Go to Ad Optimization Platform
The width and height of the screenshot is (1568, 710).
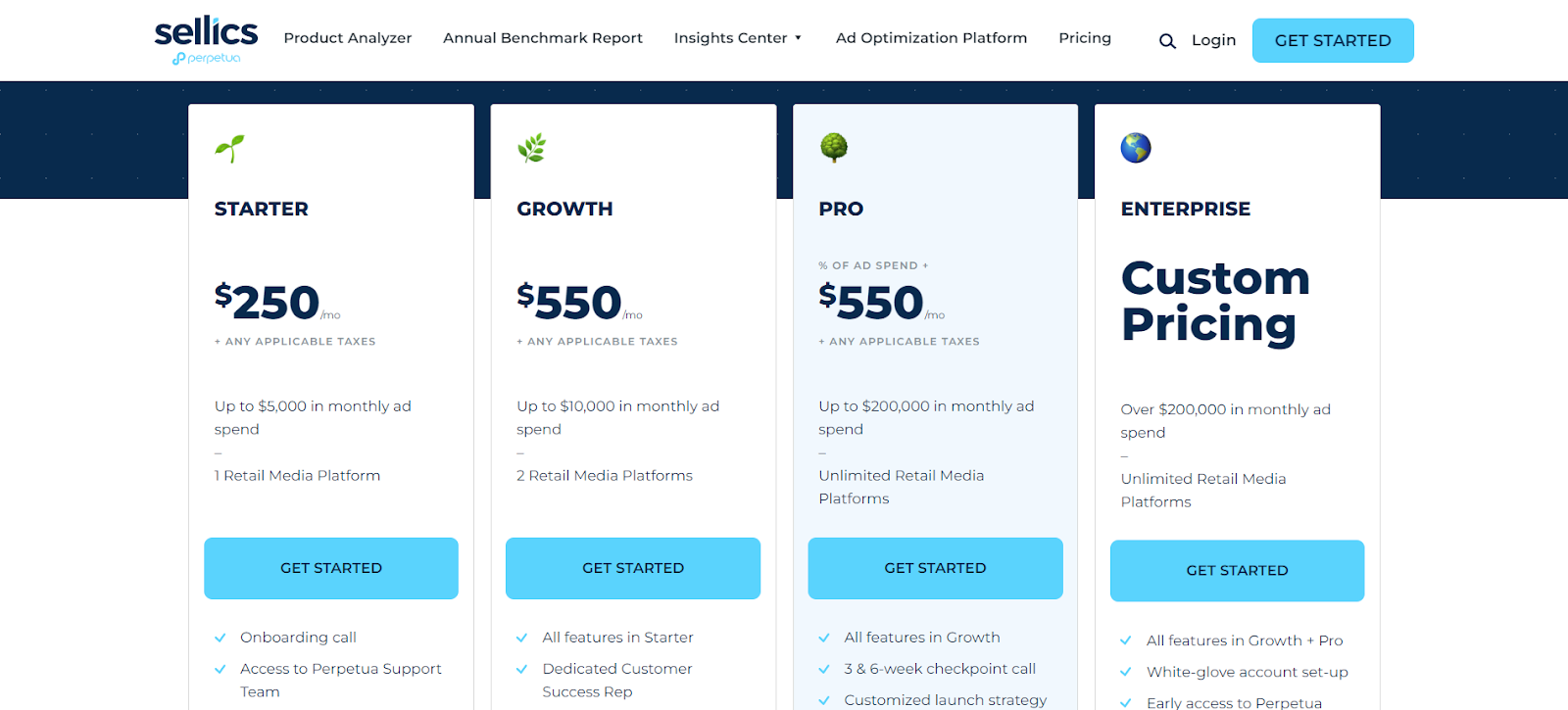pos(931,38)
